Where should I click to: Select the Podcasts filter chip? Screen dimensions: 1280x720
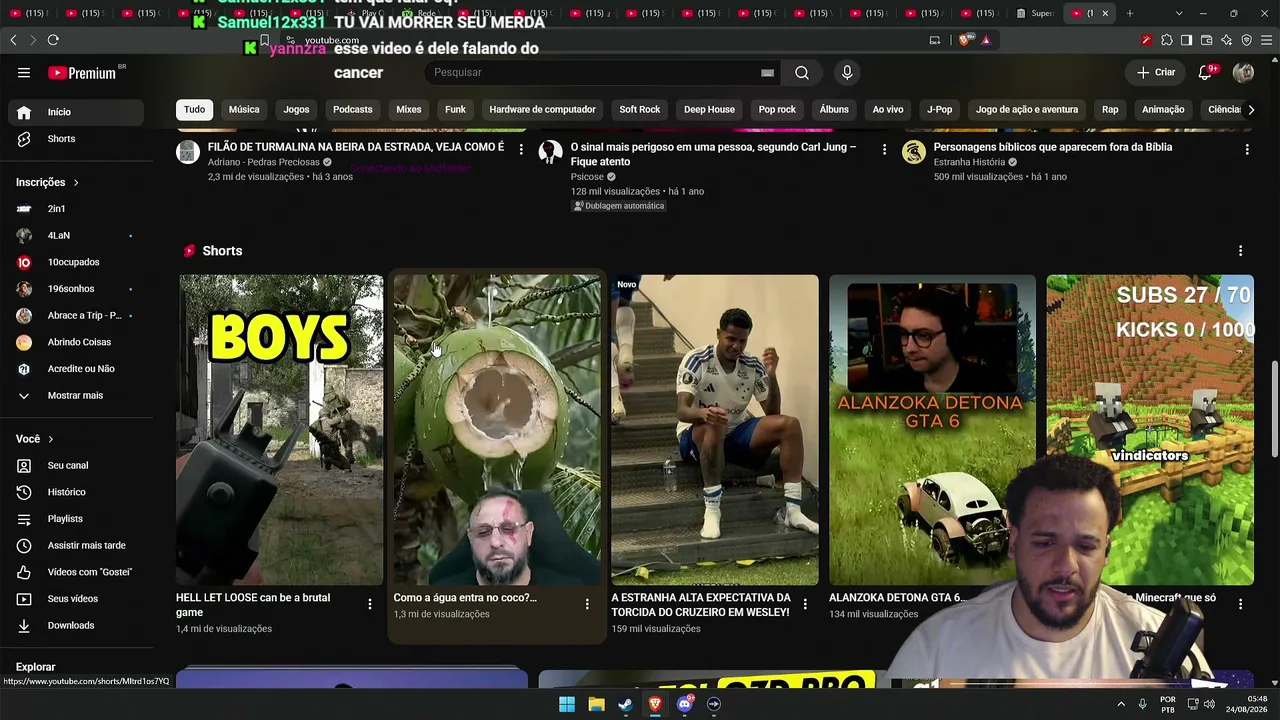tap(352, 109)
